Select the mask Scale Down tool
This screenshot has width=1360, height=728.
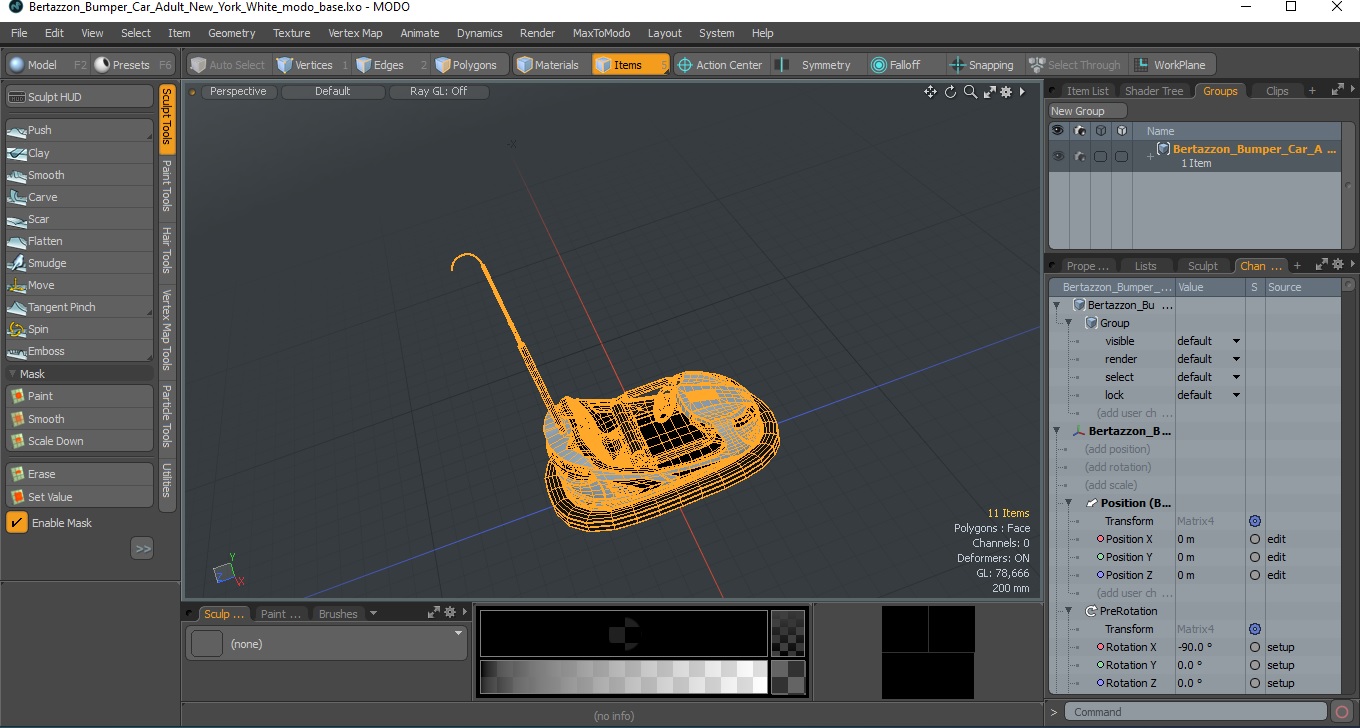pyautogui.click(x=80, y=441)
